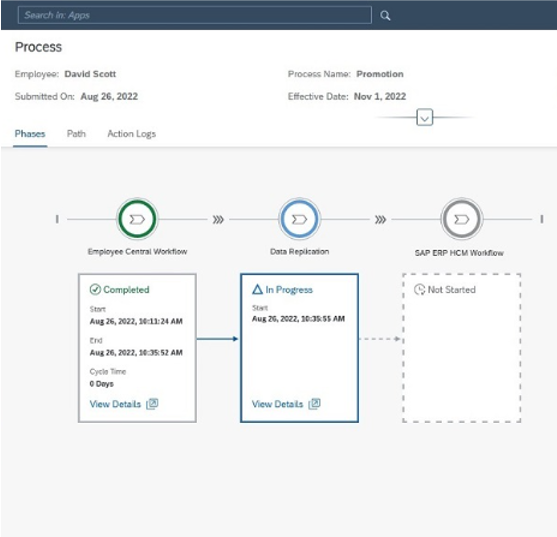The width and height of the screenshot is (557, 537).
Task: Click process name Promotion
Action: [380, 74]
